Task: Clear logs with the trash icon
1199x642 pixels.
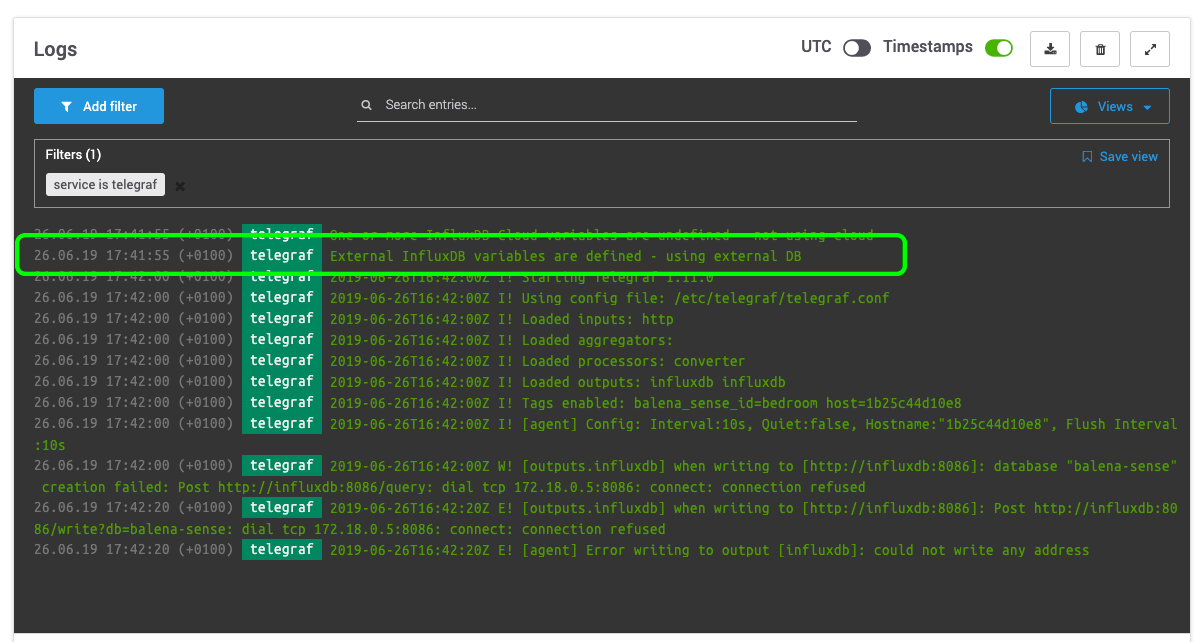Action: (x=1100, y=49)
